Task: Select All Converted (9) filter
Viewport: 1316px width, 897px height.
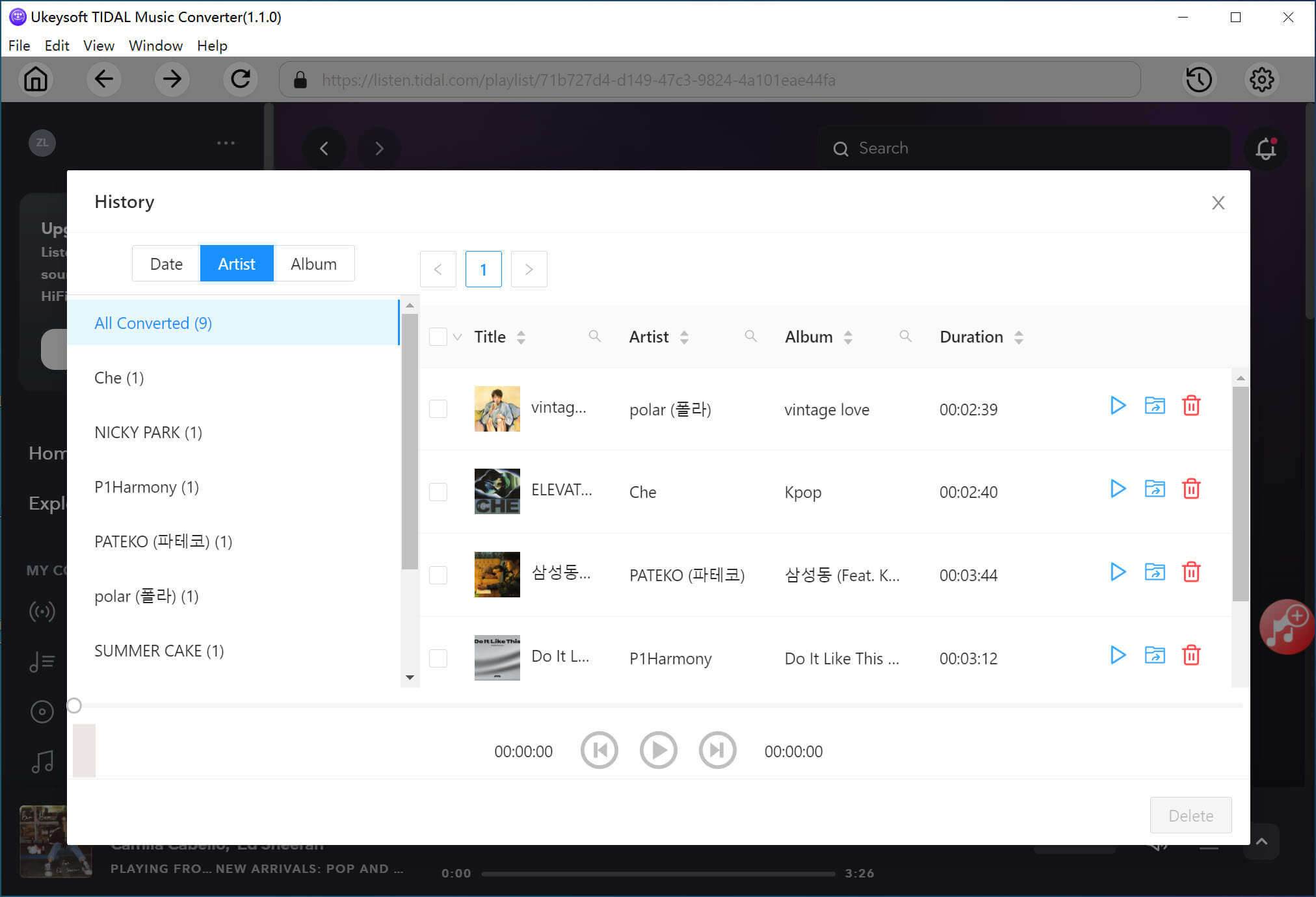Action: click(x=233, y=323)
